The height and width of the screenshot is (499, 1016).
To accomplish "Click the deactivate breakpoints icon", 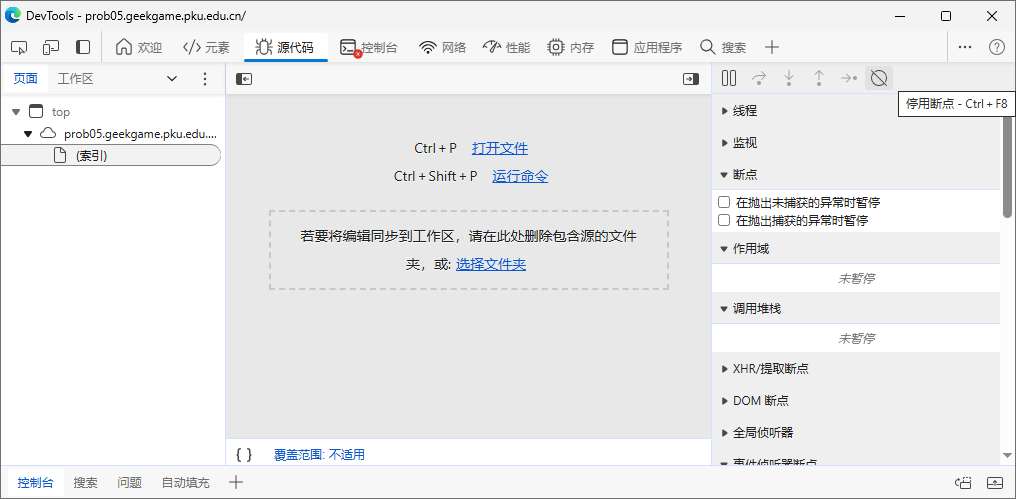I will (879, 78).
